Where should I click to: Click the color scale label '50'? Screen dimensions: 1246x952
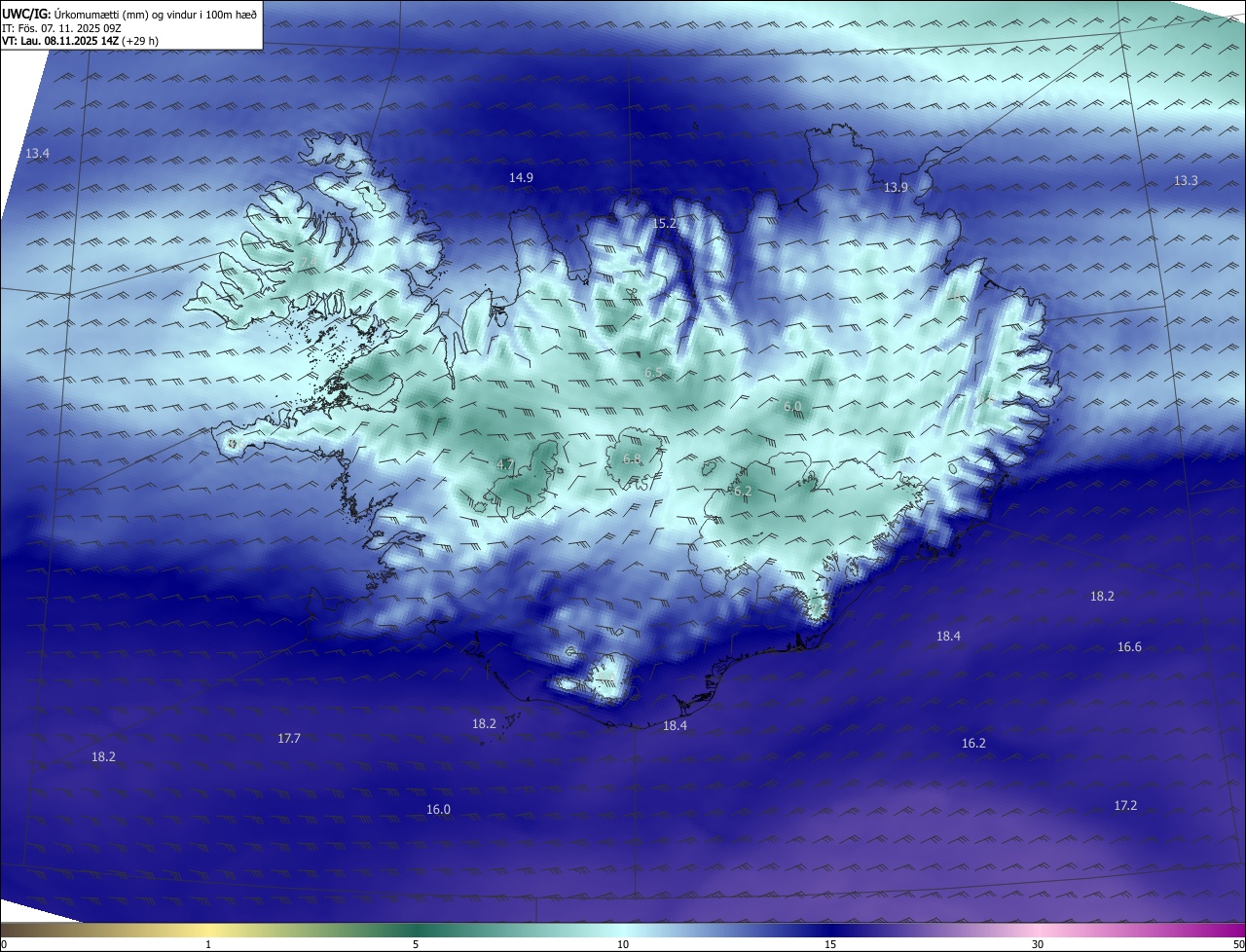[1238, 944]
